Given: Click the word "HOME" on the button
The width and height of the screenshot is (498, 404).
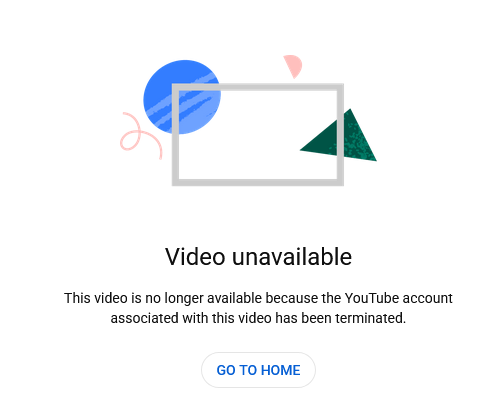Looking at the screenshot, I should pyautogui.click(x=280, y=370).
